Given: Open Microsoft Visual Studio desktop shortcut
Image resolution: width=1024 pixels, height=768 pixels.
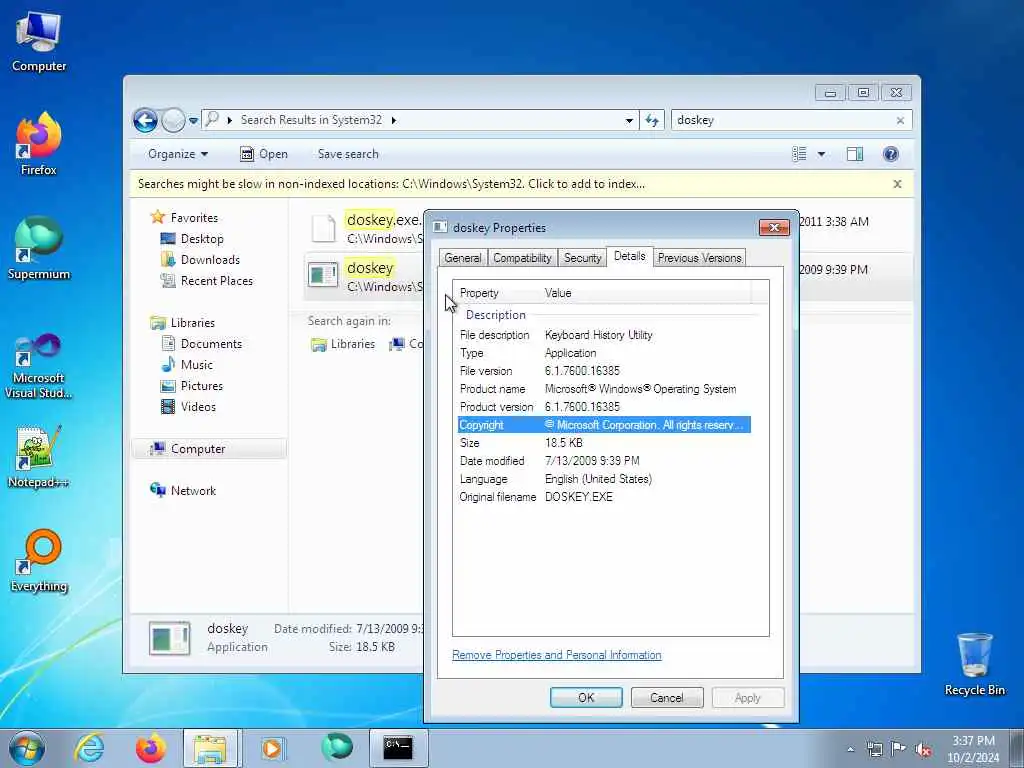Looking at the screenshot, I should point(39,366).
